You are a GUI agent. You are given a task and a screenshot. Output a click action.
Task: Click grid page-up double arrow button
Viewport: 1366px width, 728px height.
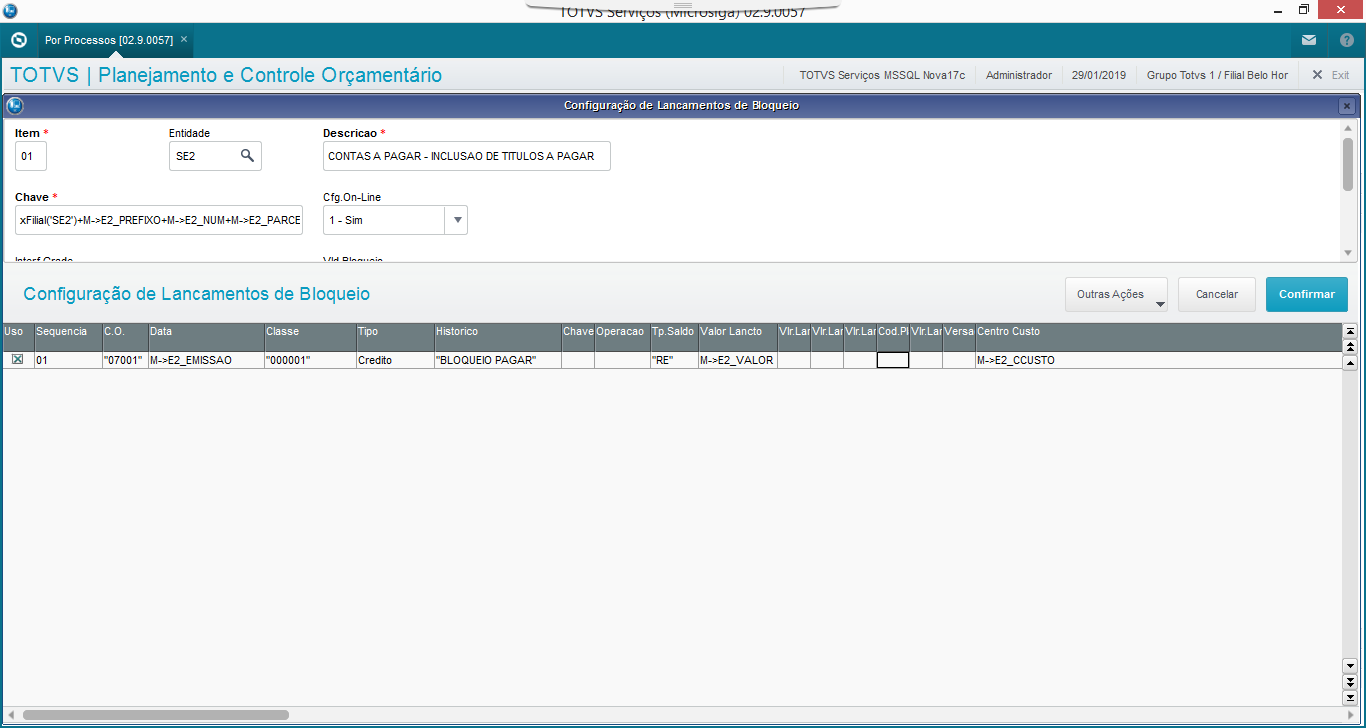1350,346
